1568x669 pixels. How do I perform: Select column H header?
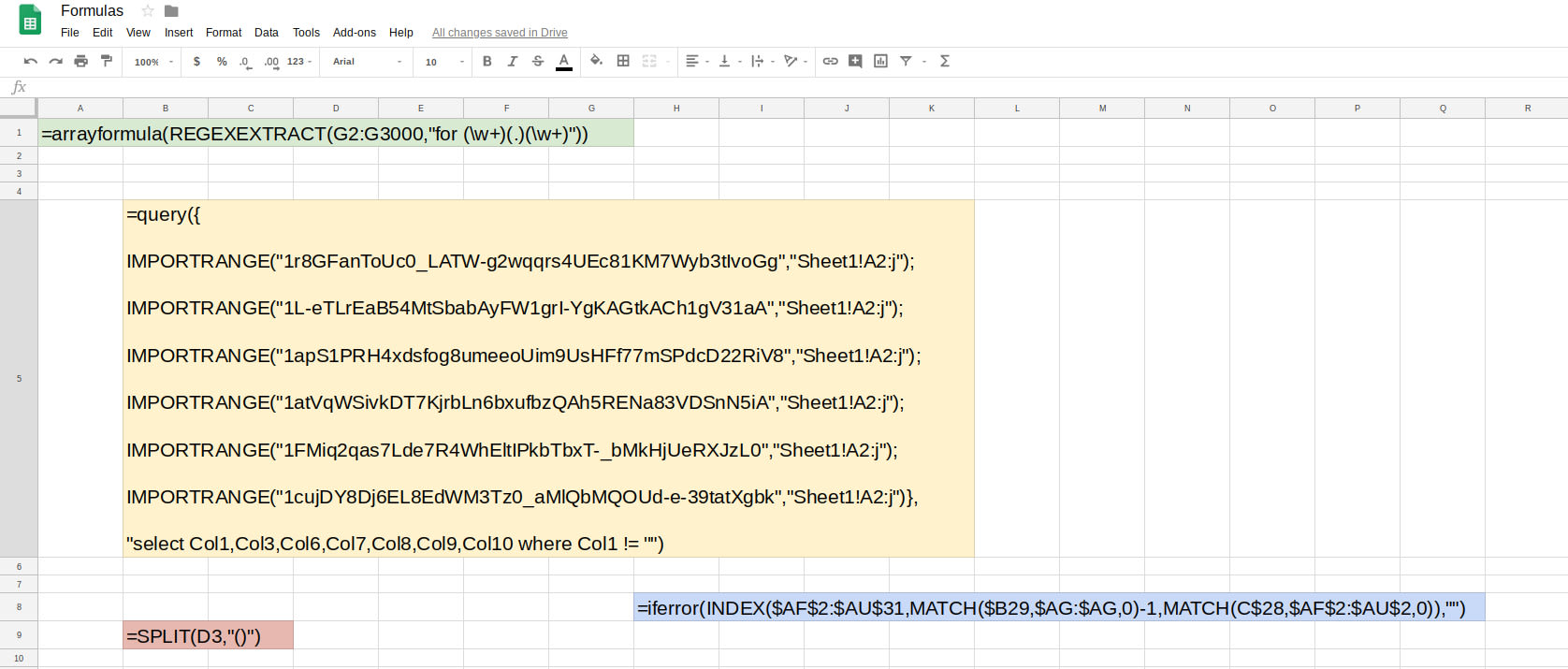pos(676,109)
